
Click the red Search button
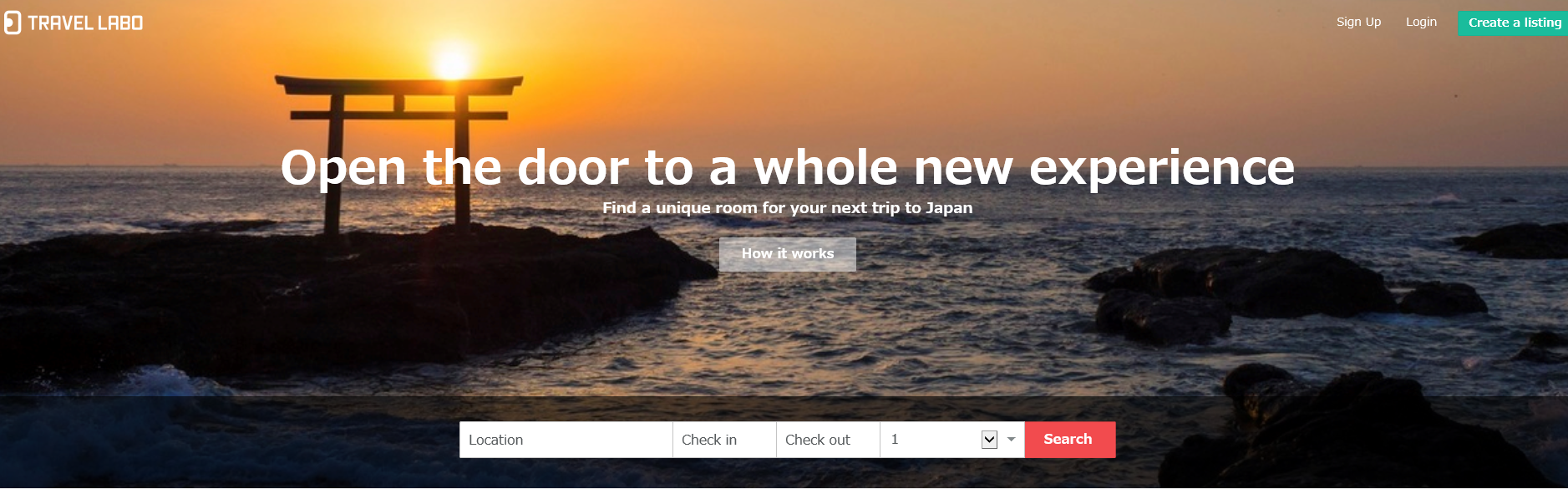coord(1069,440)
